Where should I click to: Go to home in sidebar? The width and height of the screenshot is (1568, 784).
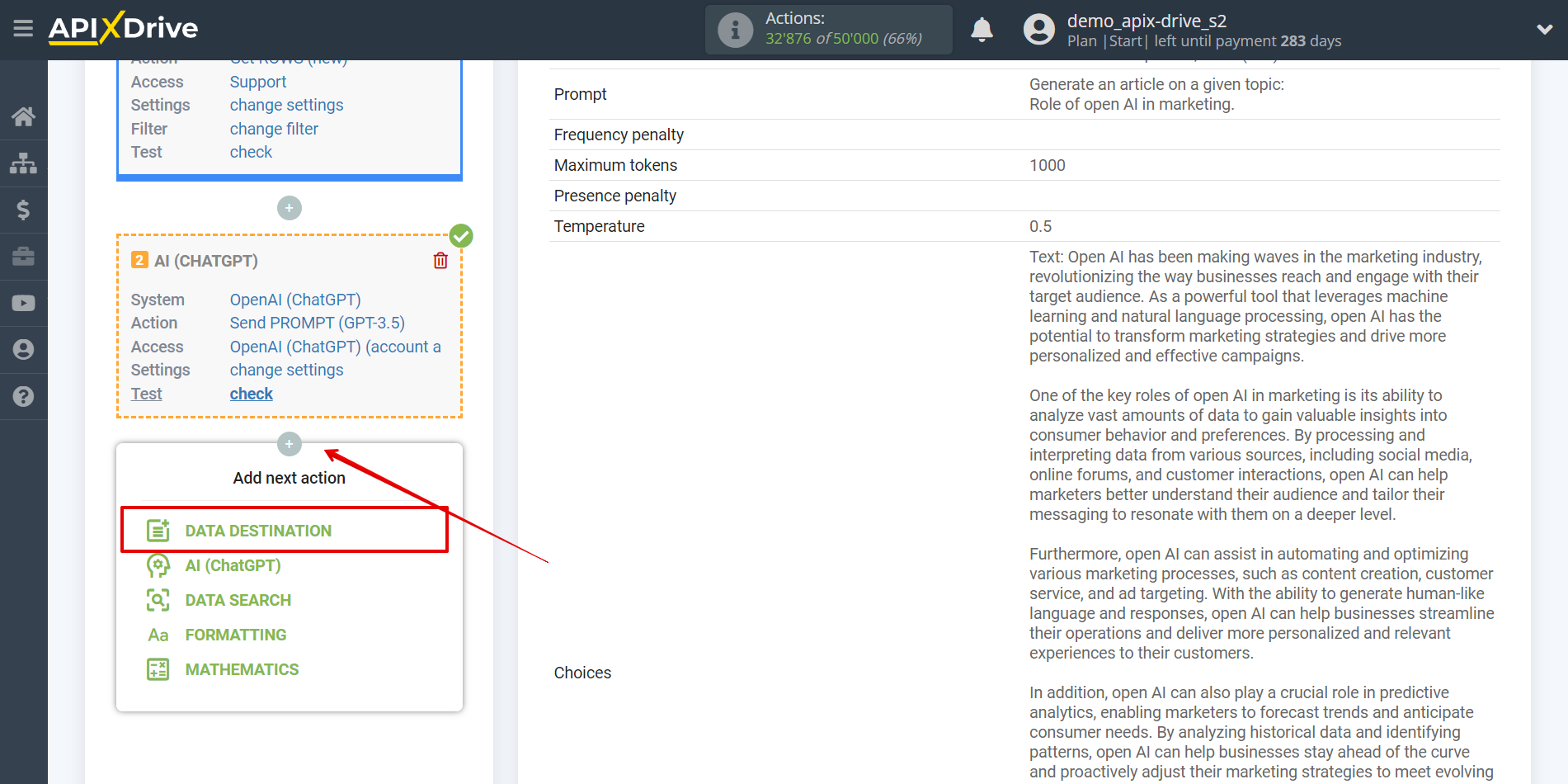[23, 116]
